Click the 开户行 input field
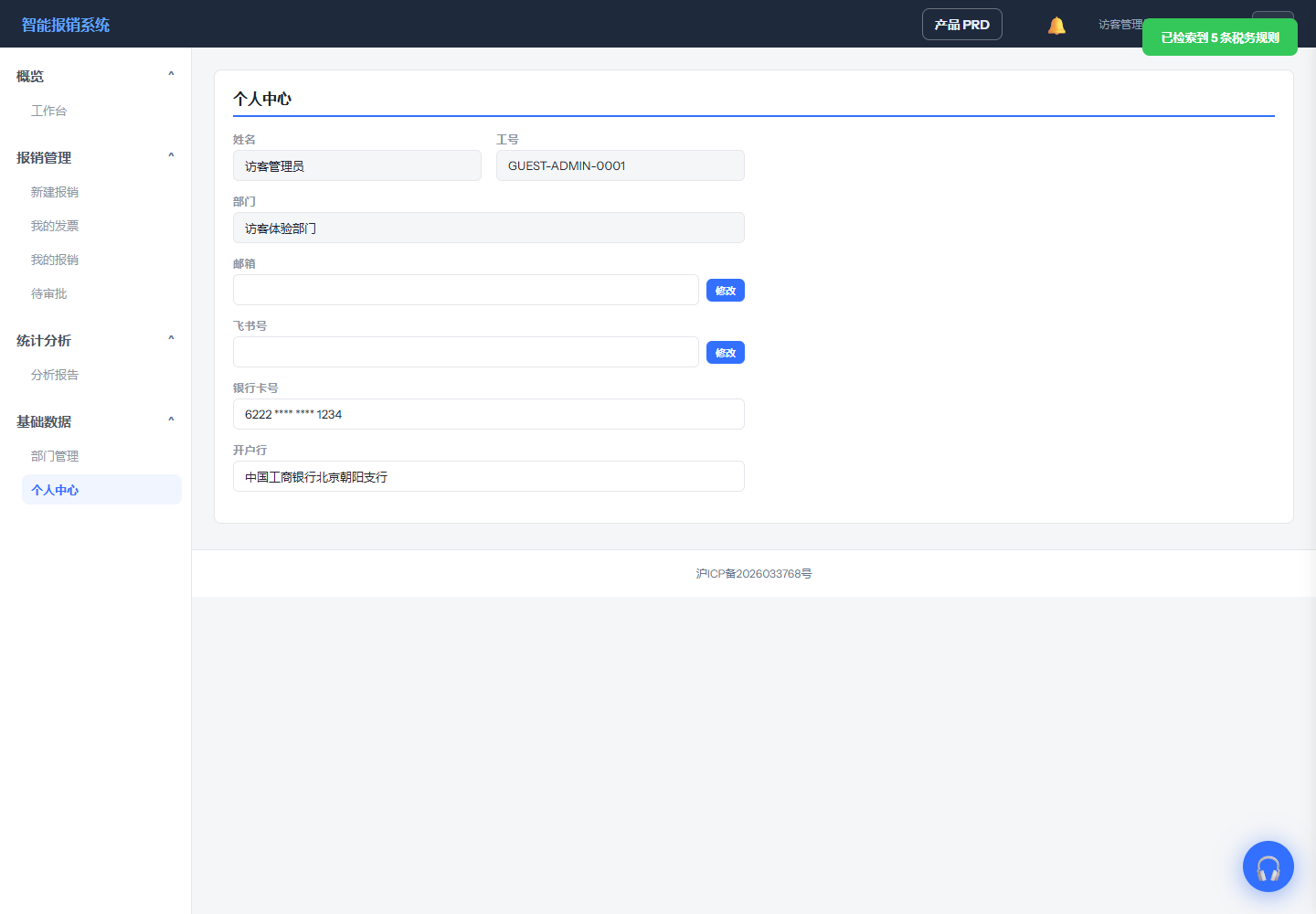The image size is (1316, 914). tap(489, 476)
